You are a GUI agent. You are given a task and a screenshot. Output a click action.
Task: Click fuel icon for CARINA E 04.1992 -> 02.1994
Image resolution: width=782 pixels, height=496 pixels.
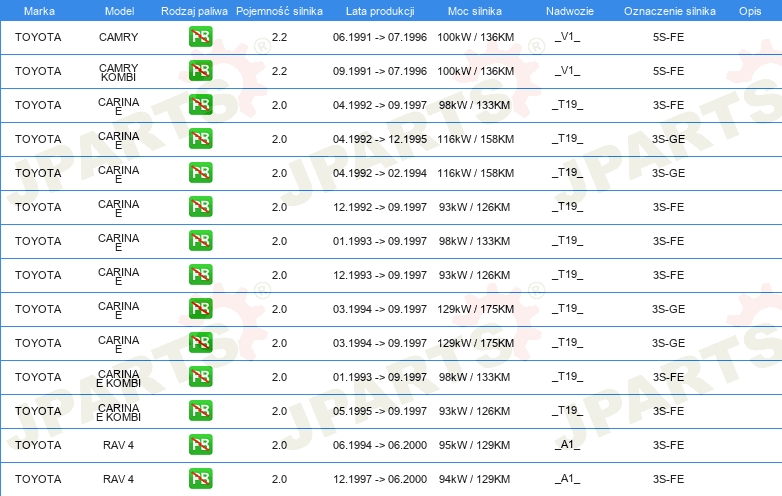coord(200,172)
